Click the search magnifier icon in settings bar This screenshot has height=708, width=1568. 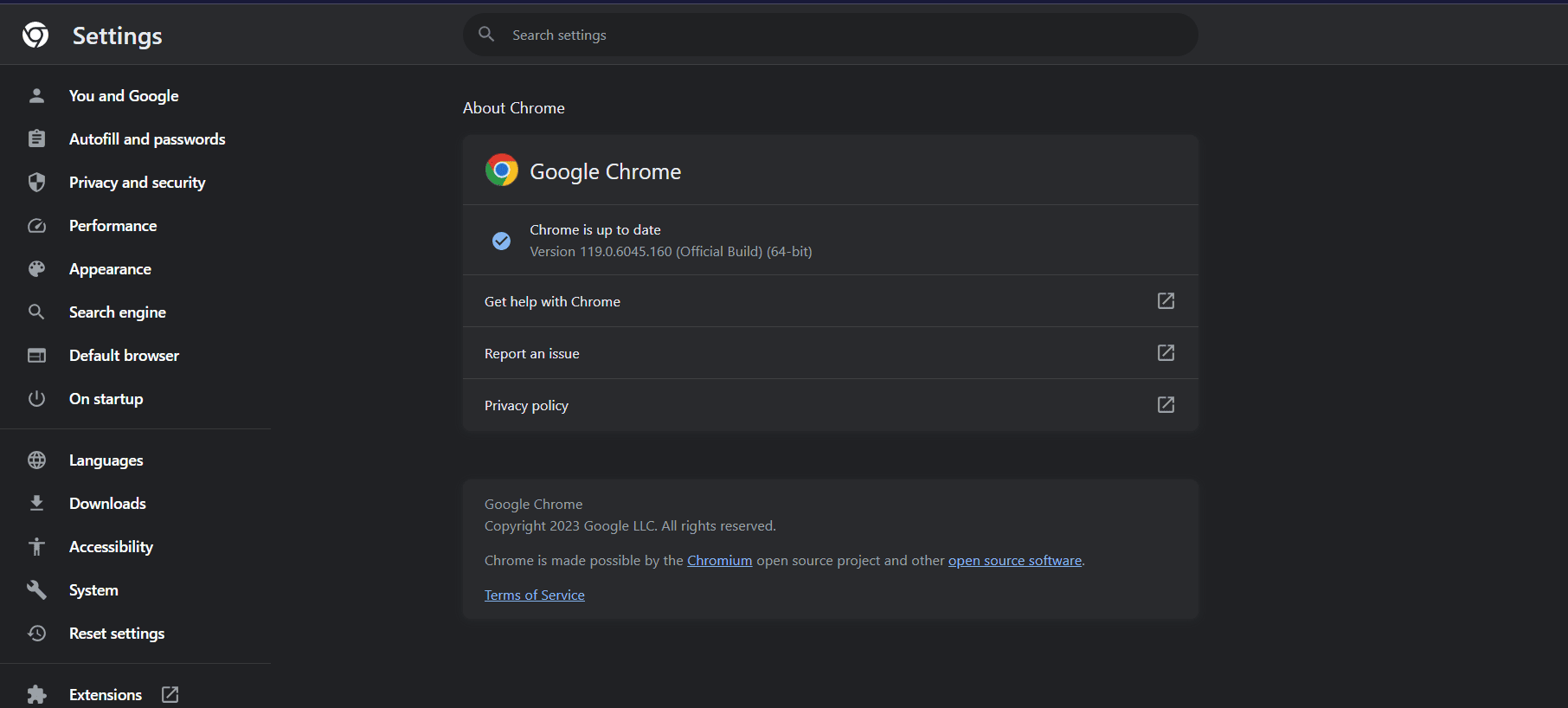click(x=486, y=34)
